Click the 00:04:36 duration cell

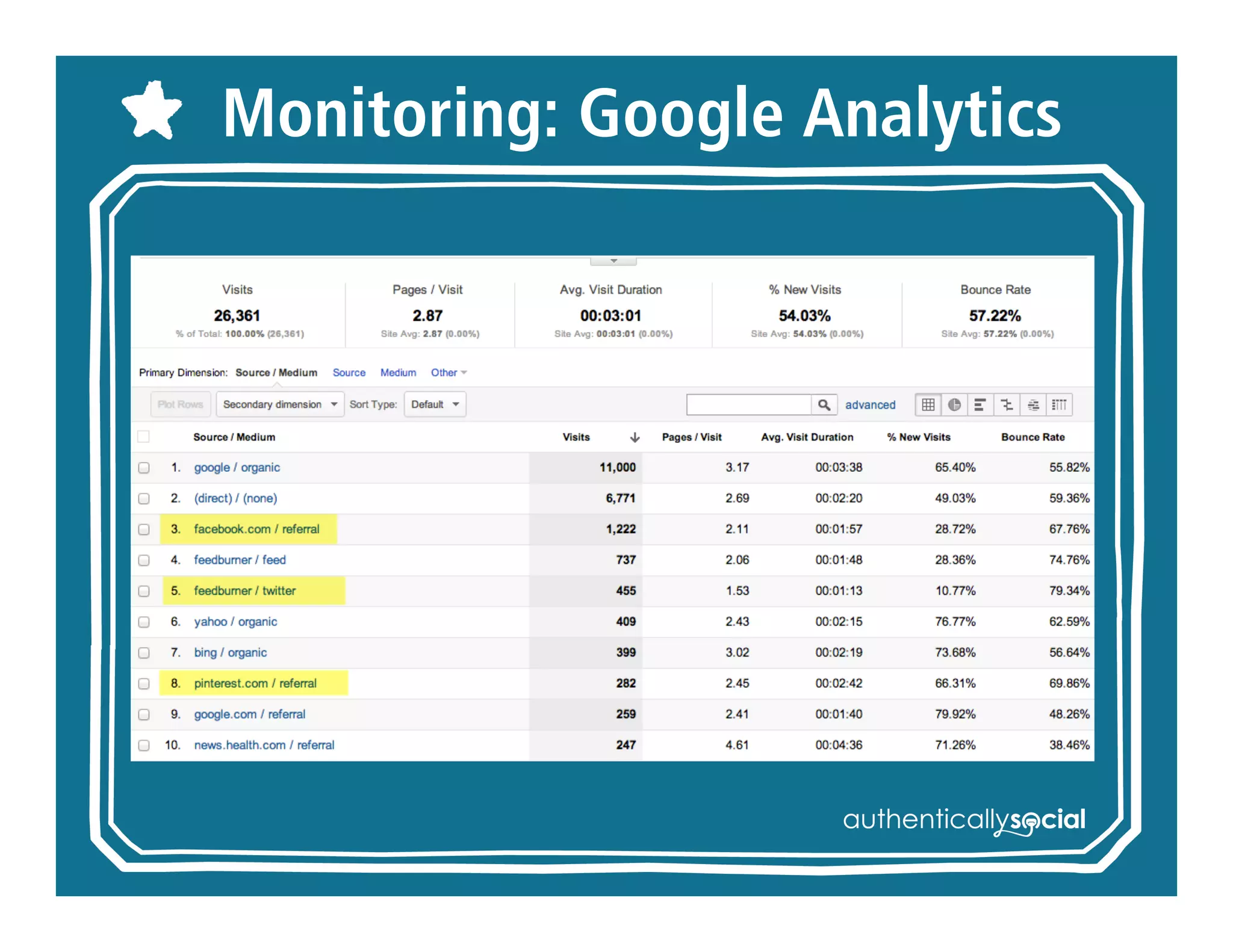(839, 745)
